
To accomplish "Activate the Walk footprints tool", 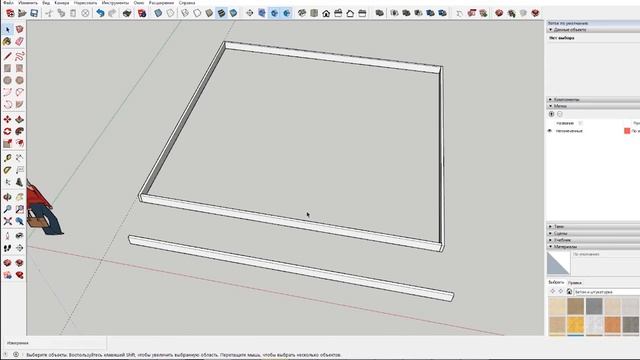I will pyautogui.click(x=7, y=248).
